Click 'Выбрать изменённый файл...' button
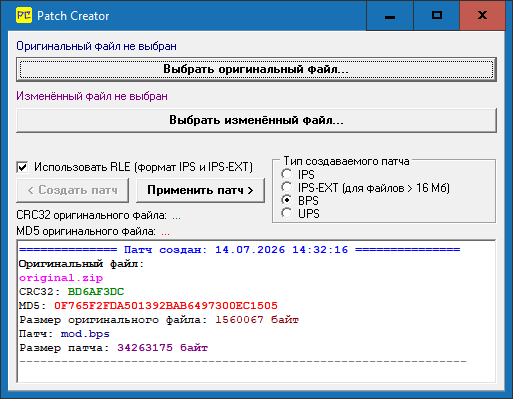 [256, 120]
